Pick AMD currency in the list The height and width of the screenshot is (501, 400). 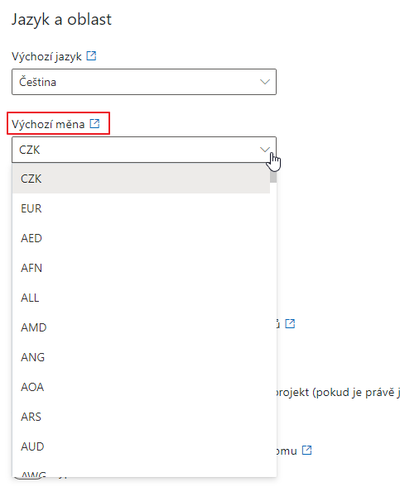pos(141,327)
